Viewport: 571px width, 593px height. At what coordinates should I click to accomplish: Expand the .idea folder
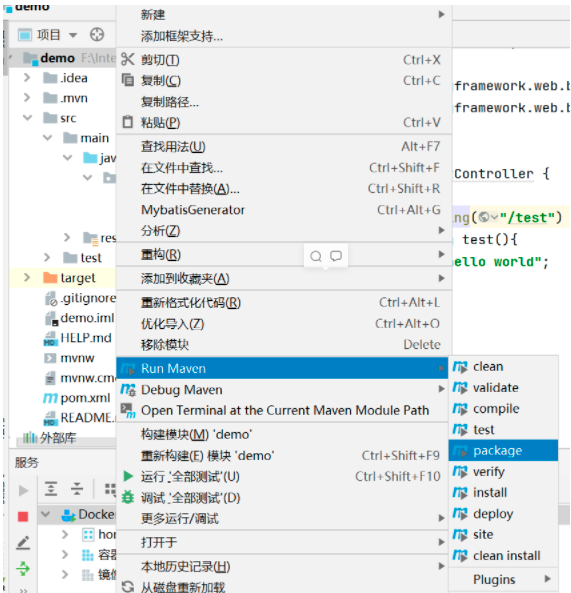[27, 78]
